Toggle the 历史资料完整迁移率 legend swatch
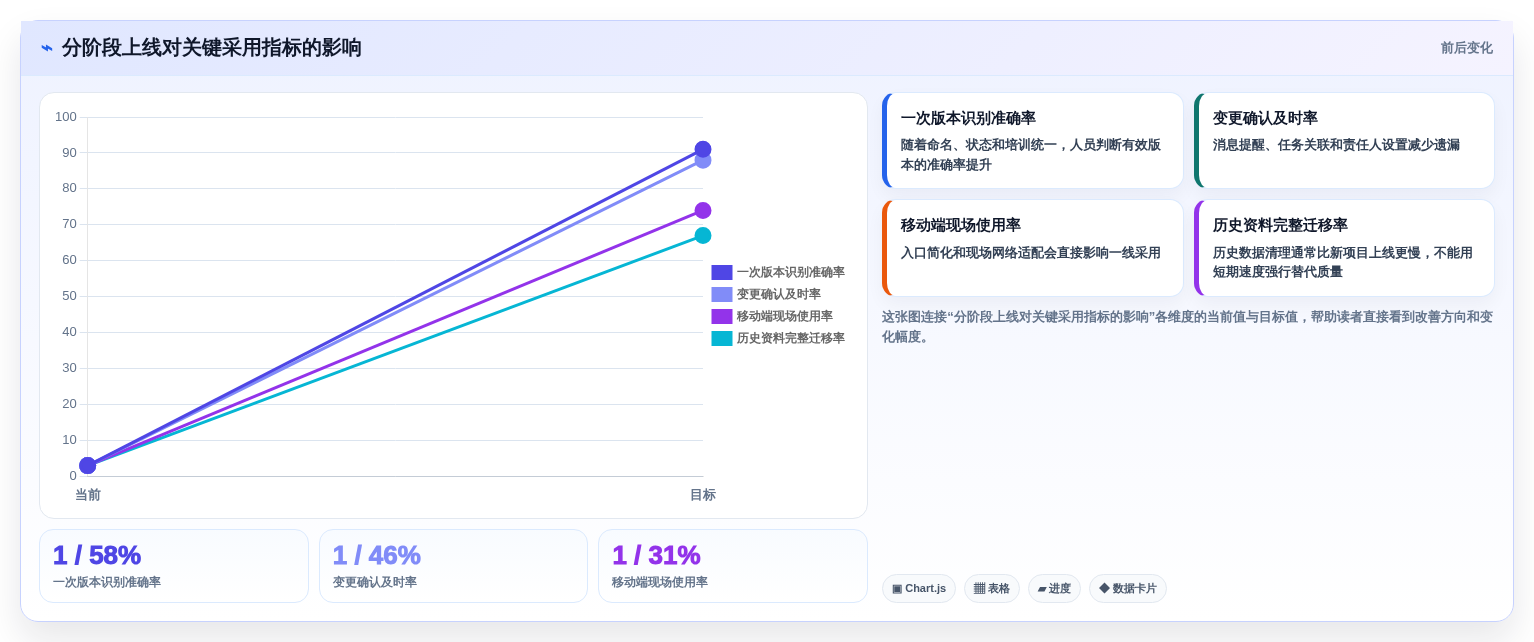 (x=721, y=338)
